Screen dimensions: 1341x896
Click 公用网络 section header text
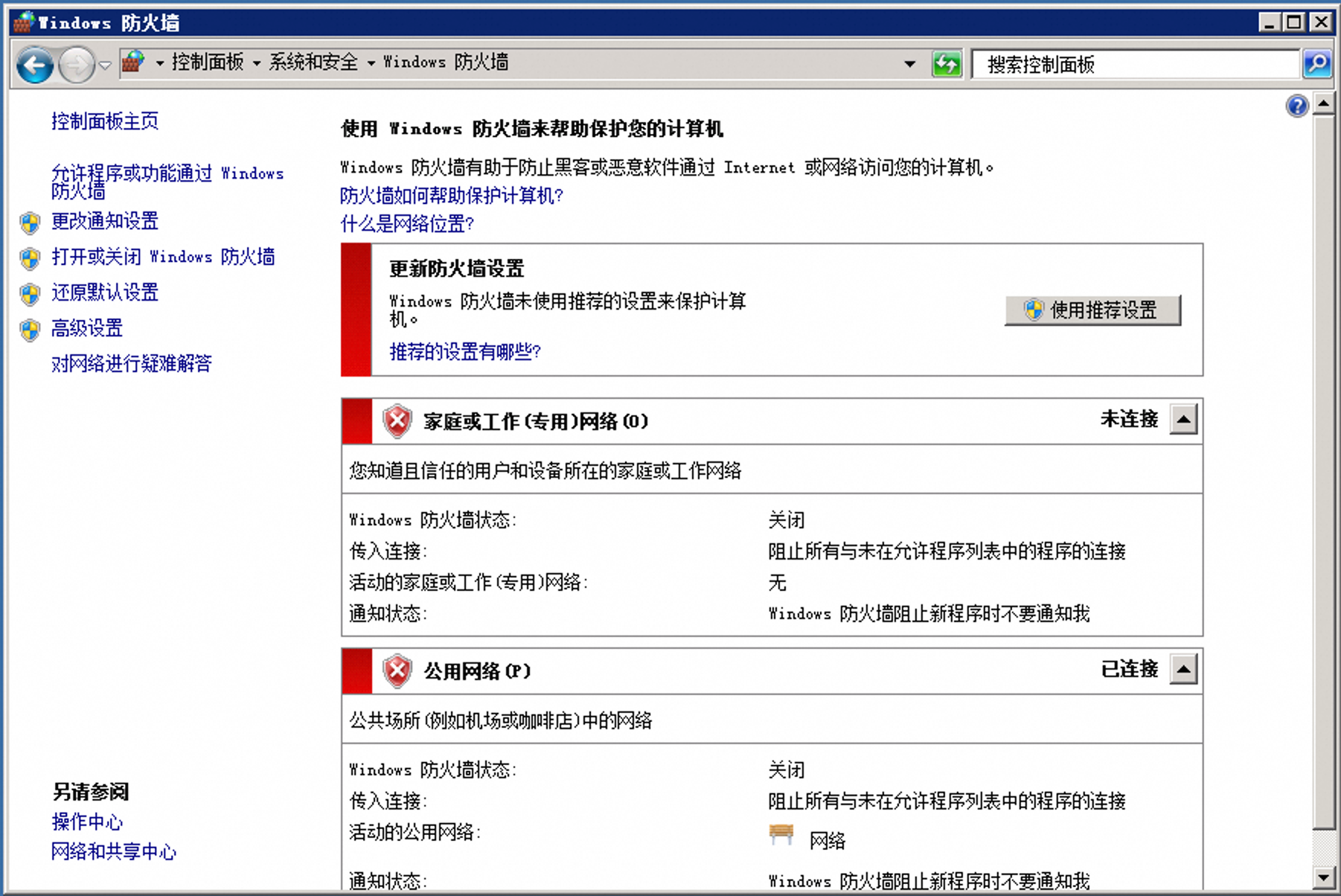click(477, 671)
